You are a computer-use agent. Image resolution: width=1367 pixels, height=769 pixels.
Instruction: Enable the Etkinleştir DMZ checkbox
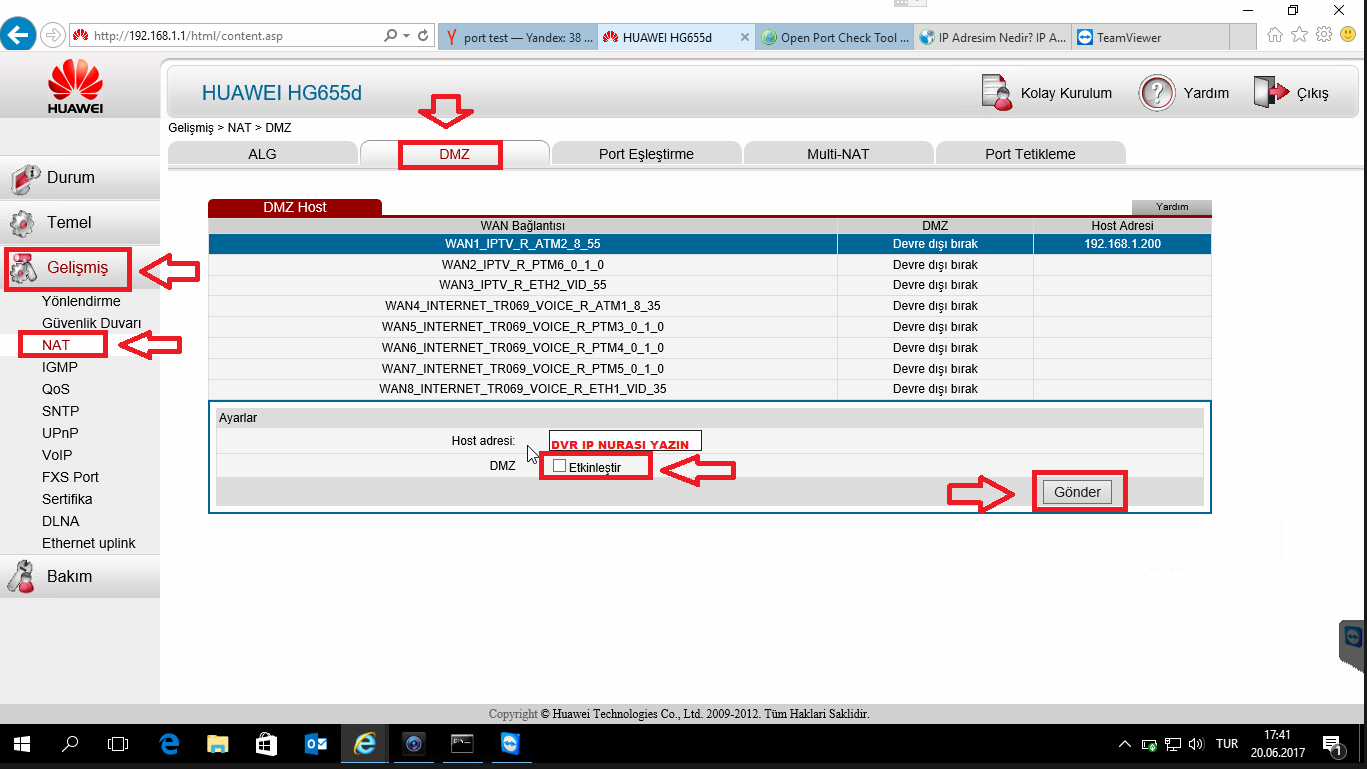click(559, 466)
